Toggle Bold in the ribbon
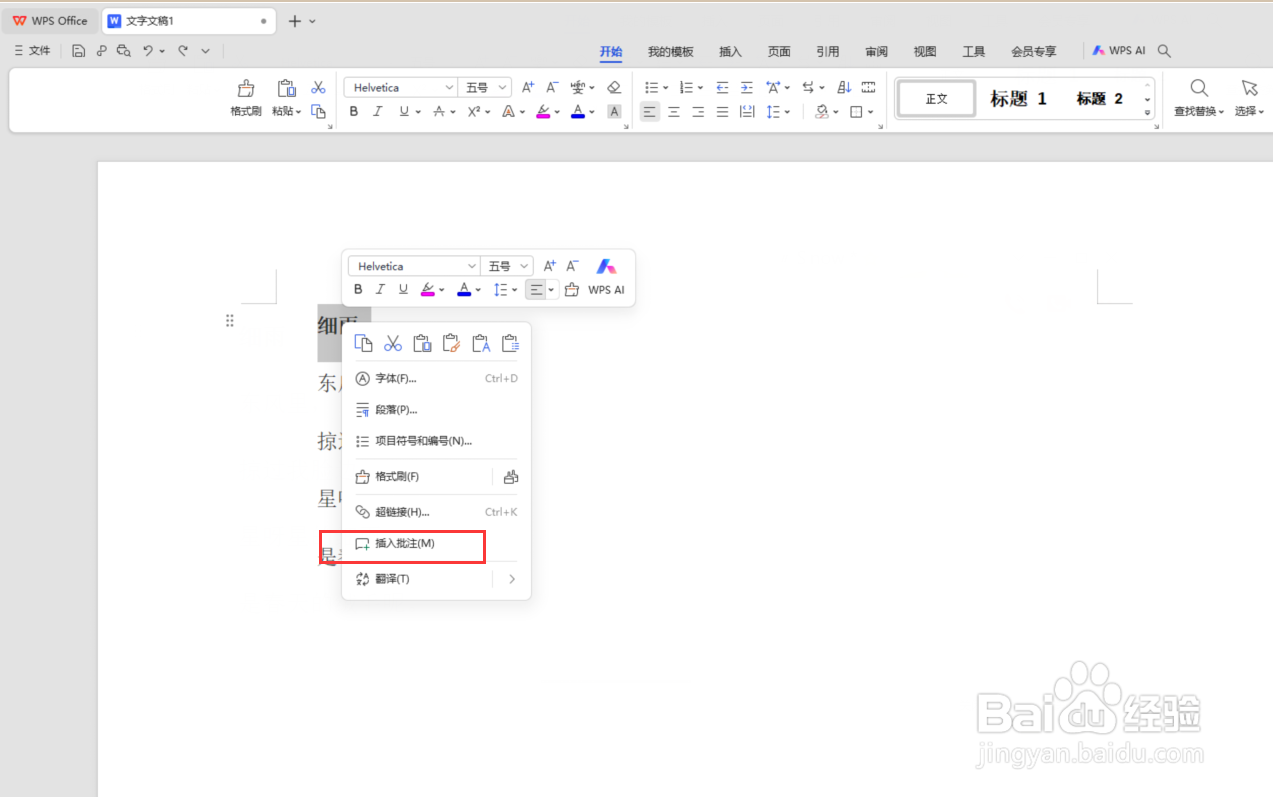Image resolution: width=1273 pixels, height=797 pixels. (354, 112)
